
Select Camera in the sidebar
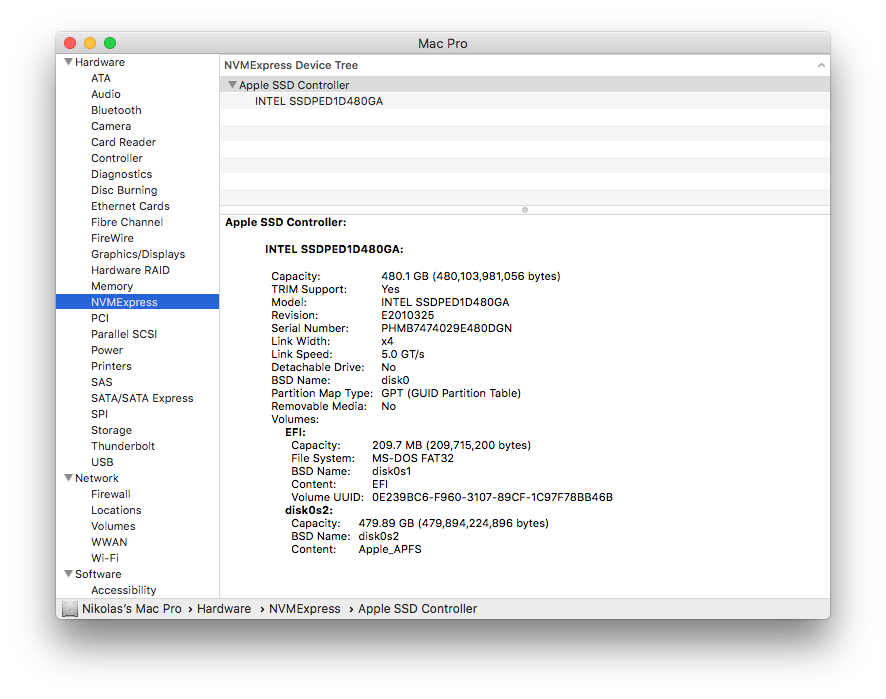pyautogui.click(x=111, y=126)
